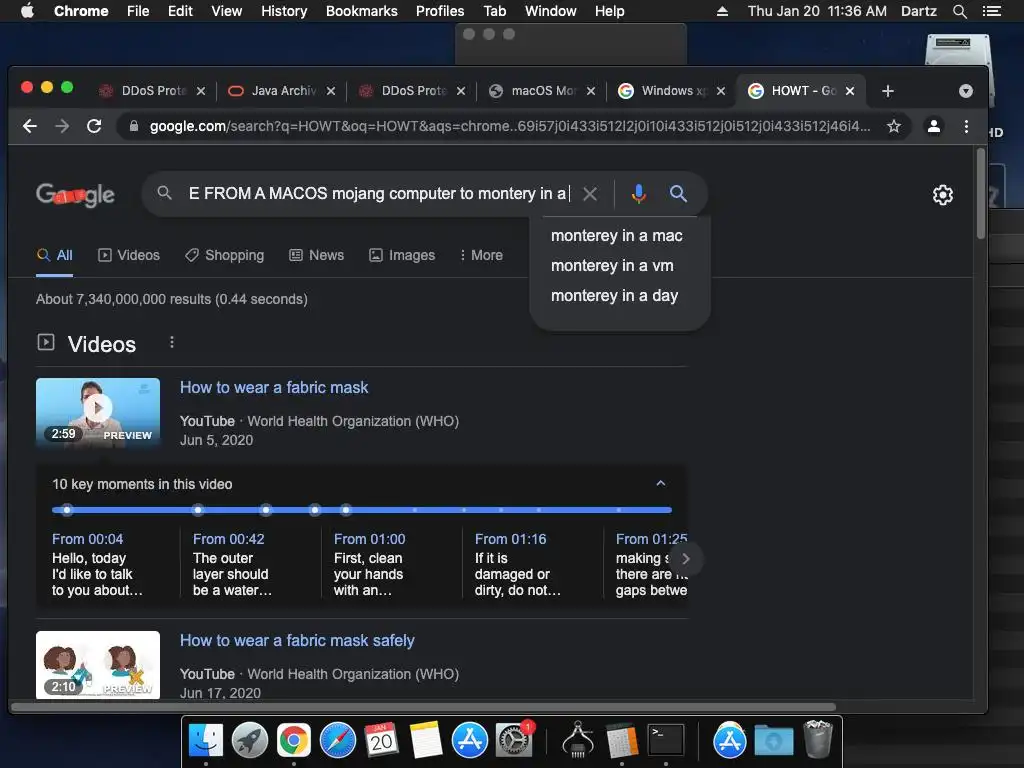Open the Videos section three-dot options
1024x768 pixels.
[172, 342]
